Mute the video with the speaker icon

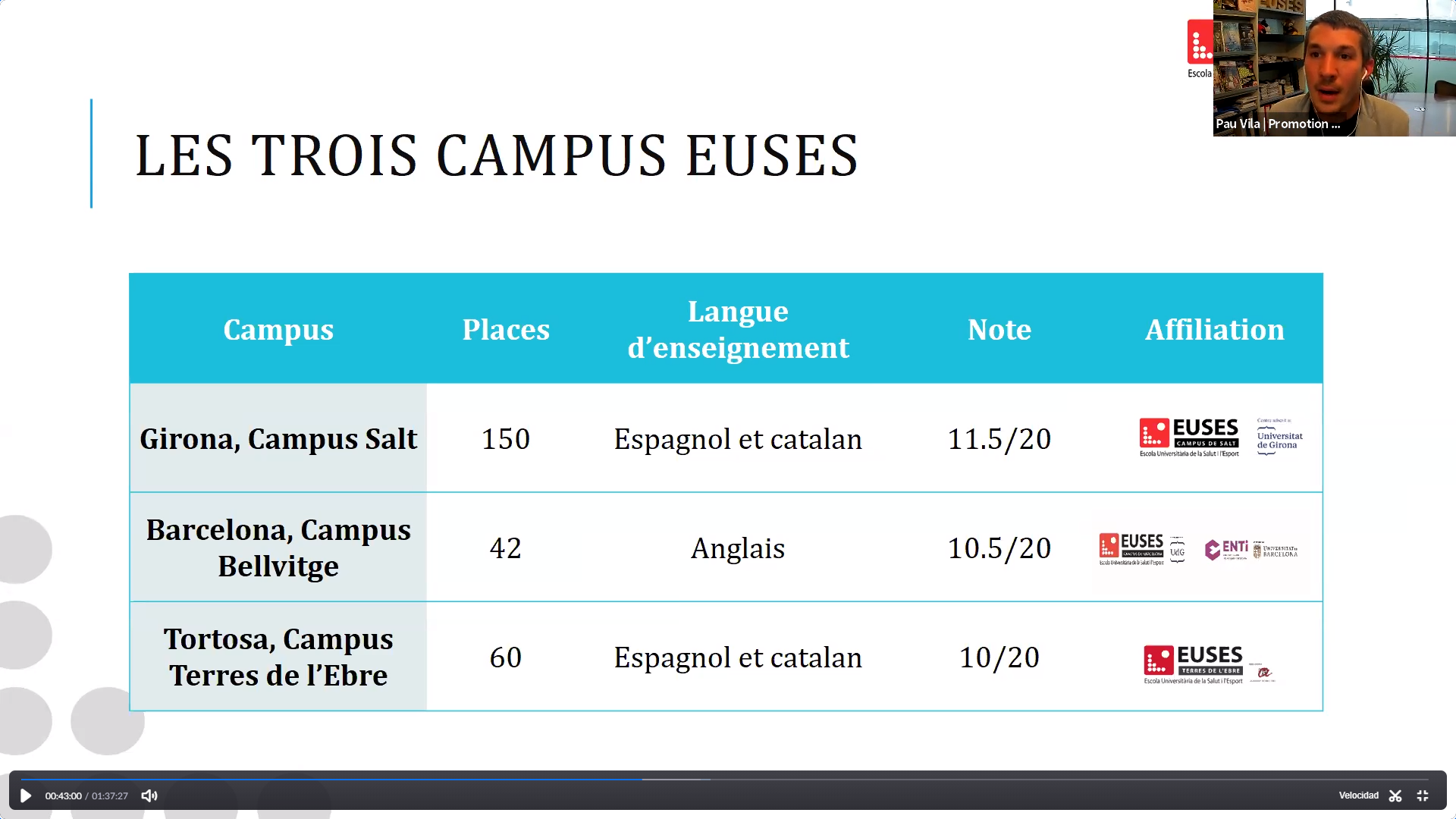click(149, 795)
